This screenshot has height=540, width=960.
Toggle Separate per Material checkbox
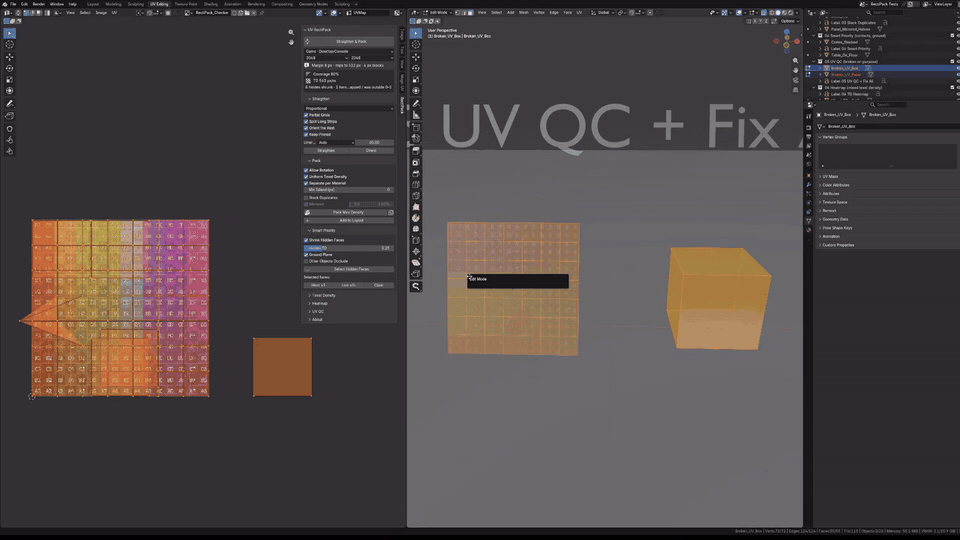(x=306, y=183)
